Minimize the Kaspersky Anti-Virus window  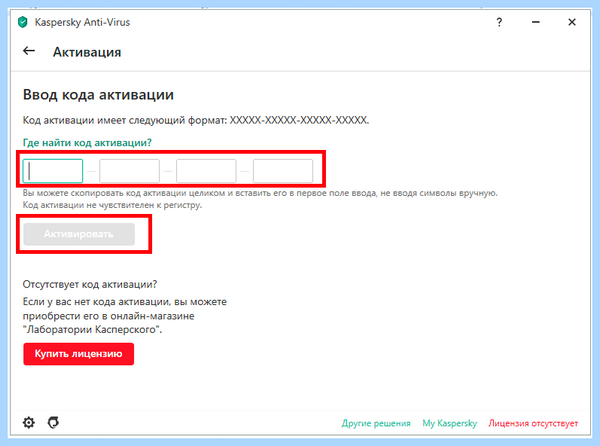point(536,22)
